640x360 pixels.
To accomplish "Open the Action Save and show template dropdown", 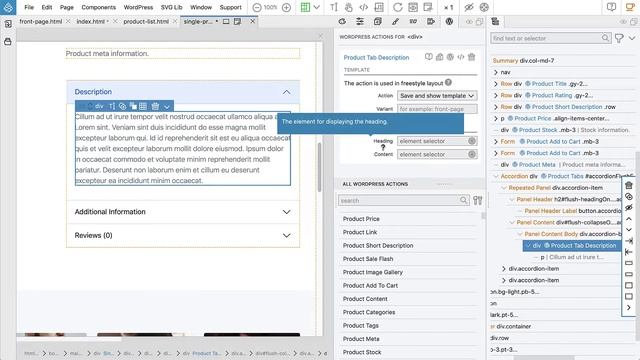I will [437, 96].
